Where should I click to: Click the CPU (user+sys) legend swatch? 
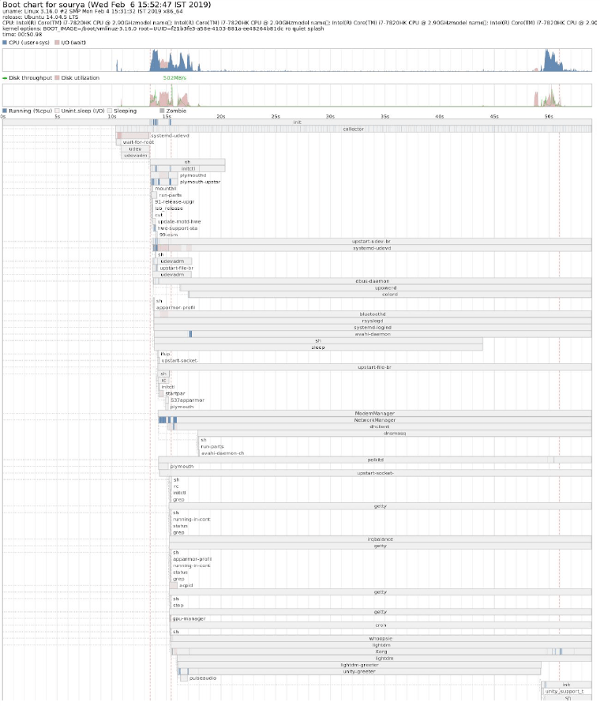pos(5,44)
